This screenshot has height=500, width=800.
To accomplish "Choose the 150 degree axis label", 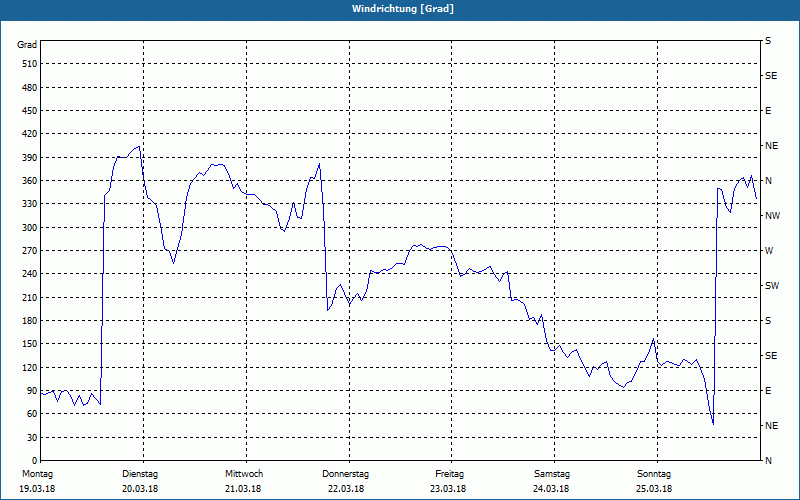I will click(29, 343).
